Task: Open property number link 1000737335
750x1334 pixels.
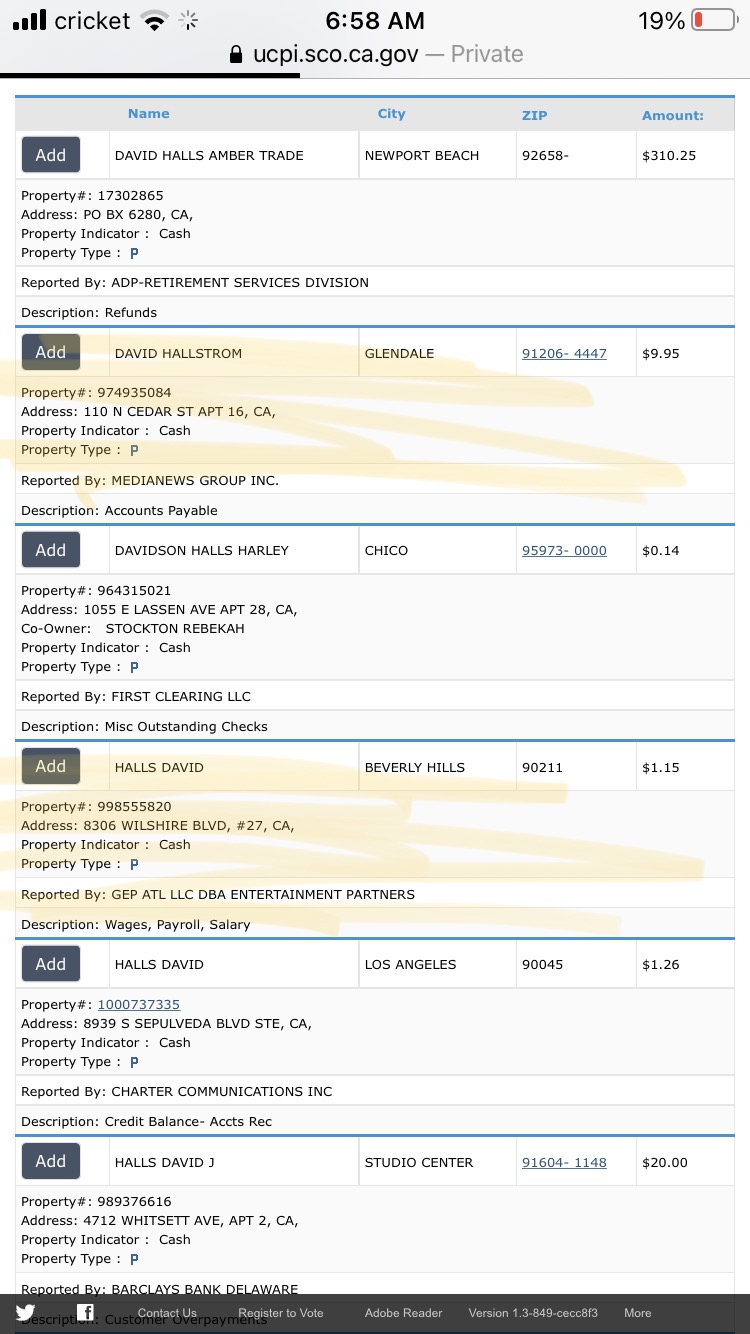Action: click(x=139, y=1004)
